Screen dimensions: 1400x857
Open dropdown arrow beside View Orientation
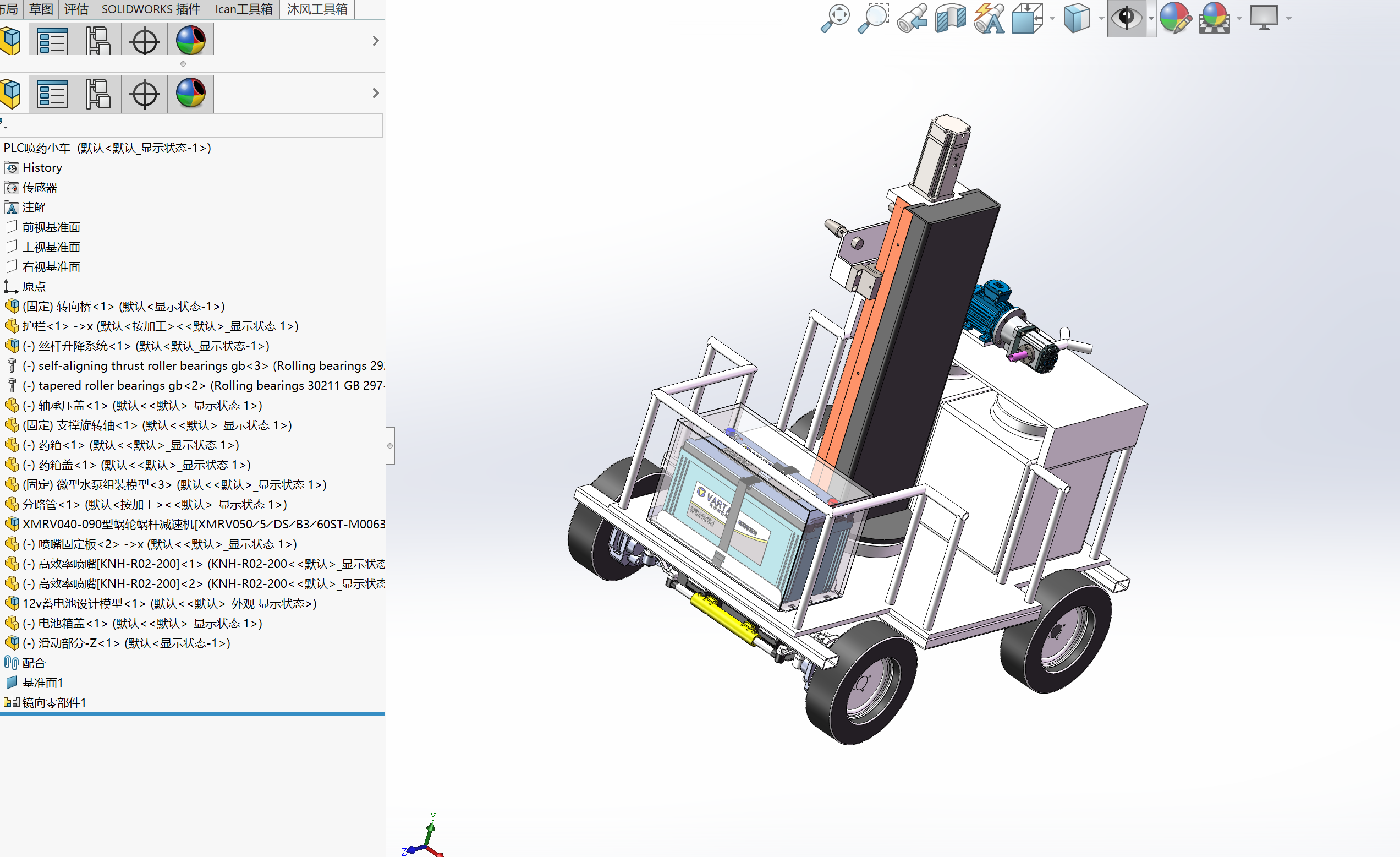coord(1052,18)
